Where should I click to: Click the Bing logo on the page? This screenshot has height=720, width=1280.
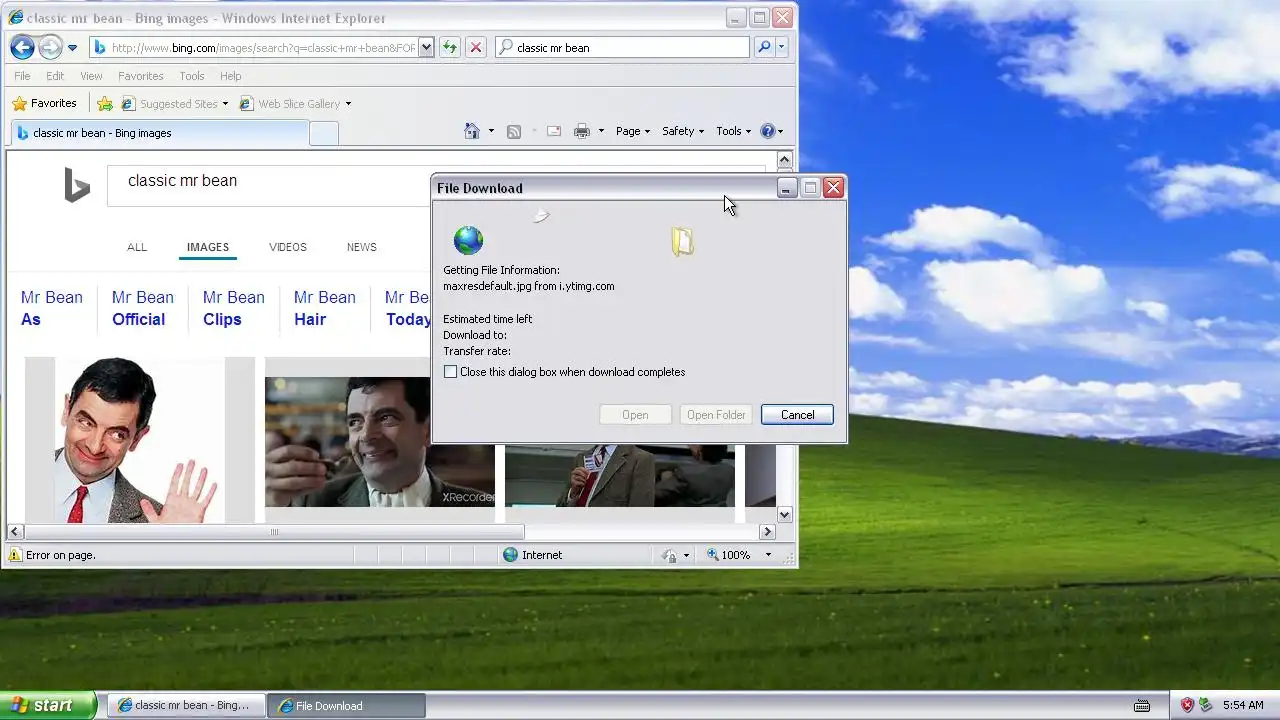[77, 186]
